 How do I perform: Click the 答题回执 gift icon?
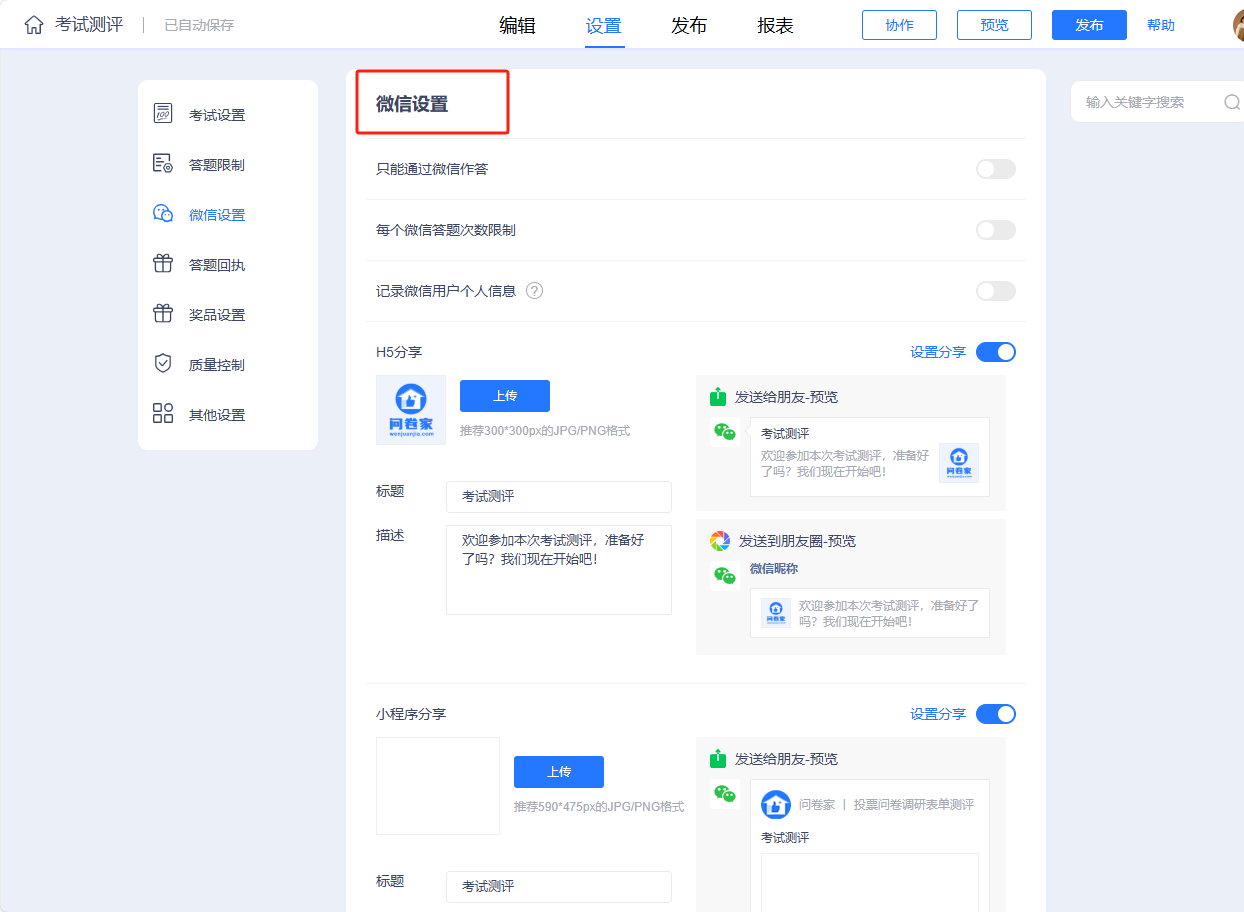point(163,264)
